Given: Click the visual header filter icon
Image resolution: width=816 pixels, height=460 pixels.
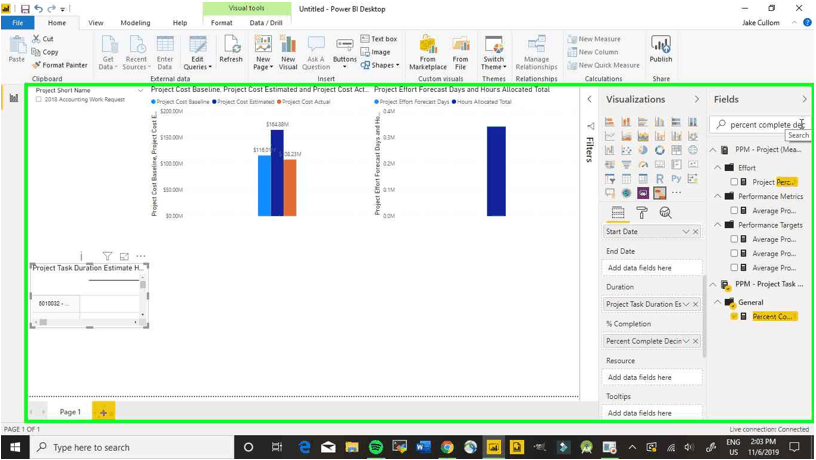Looking at the screenshot, I should 107,256.
